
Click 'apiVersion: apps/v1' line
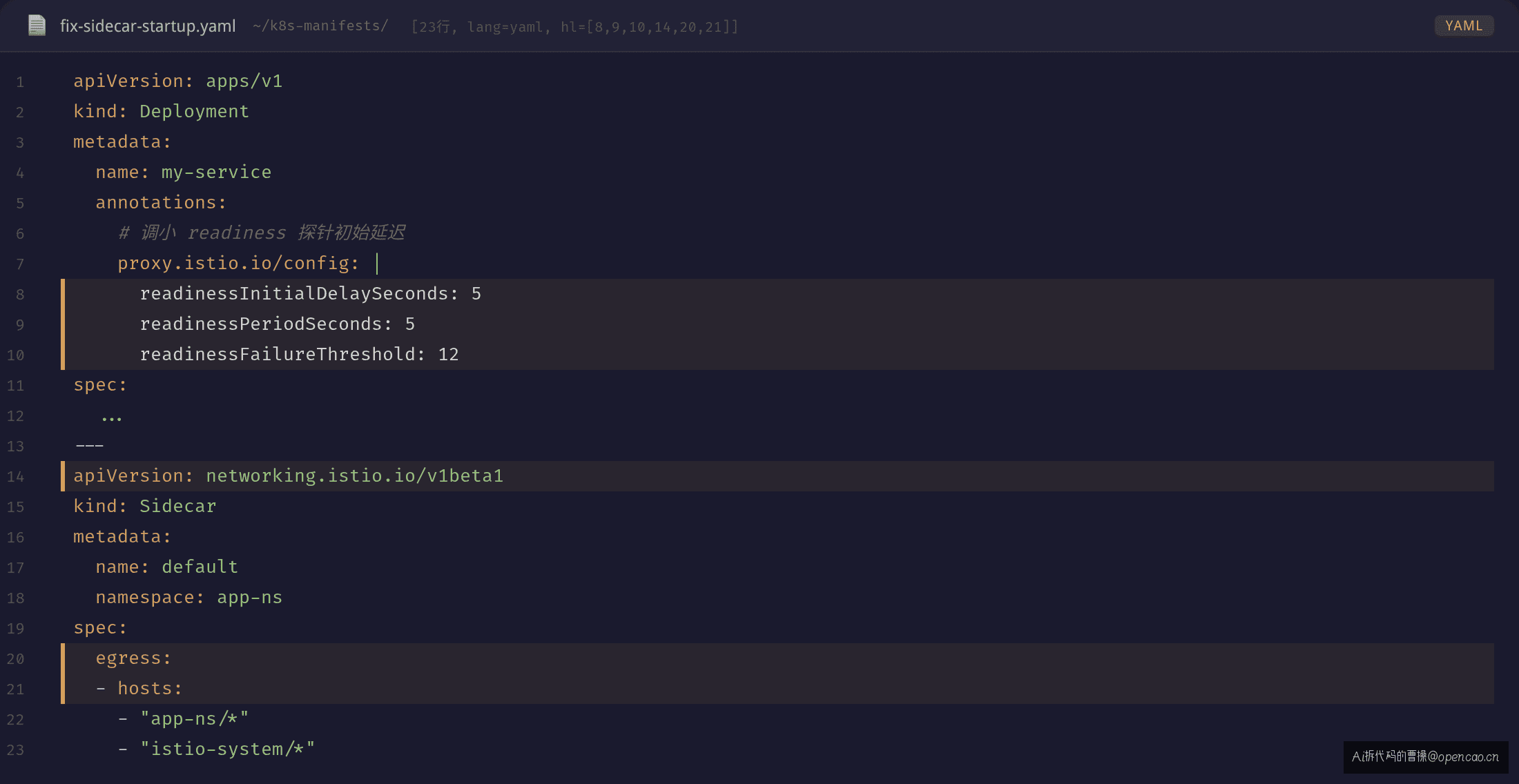pyautogui.click(x=178, y=81)
